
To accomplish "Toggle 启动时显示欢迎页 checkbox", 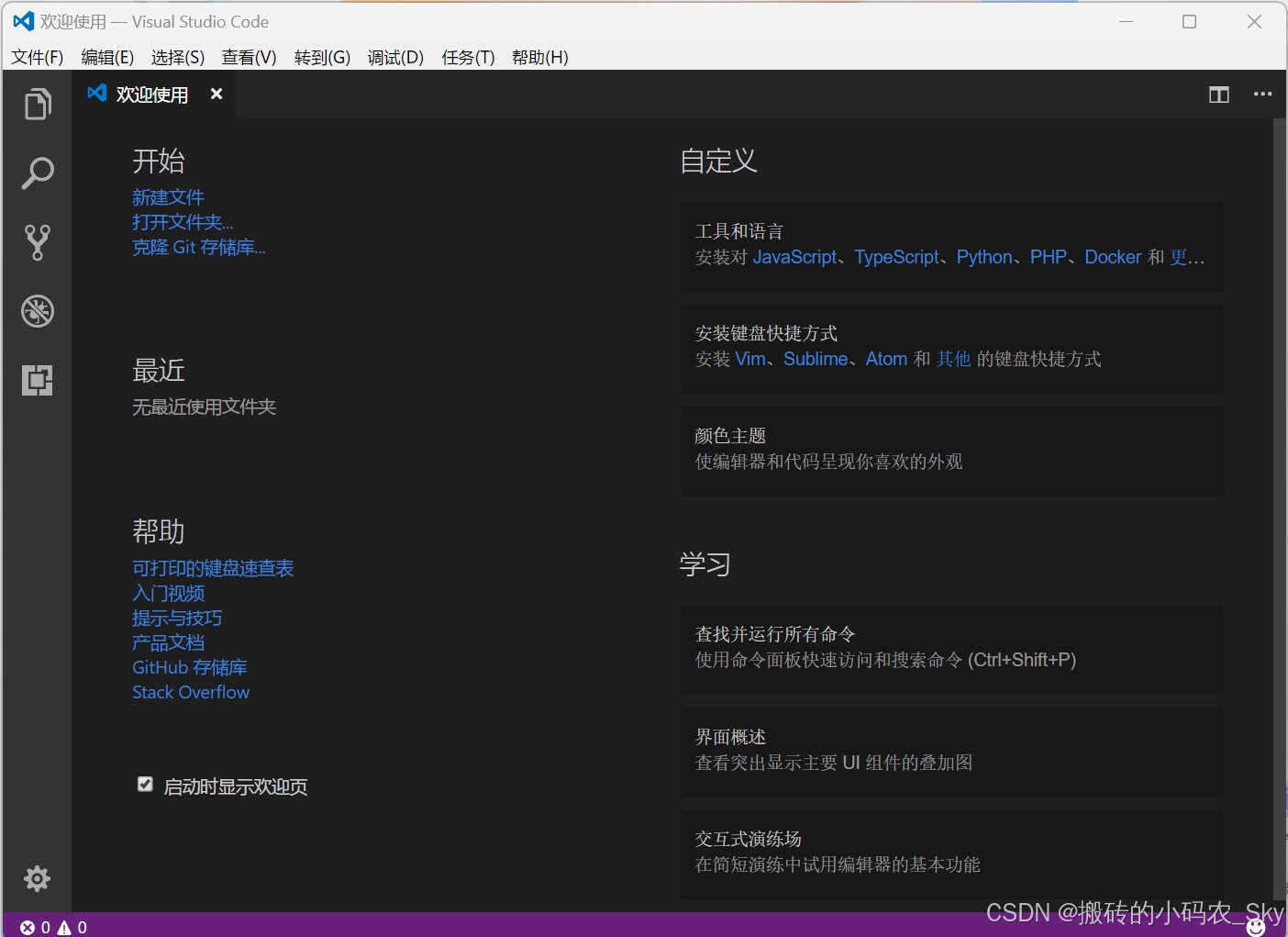I will pyautogui.click(x=145, y=784).
